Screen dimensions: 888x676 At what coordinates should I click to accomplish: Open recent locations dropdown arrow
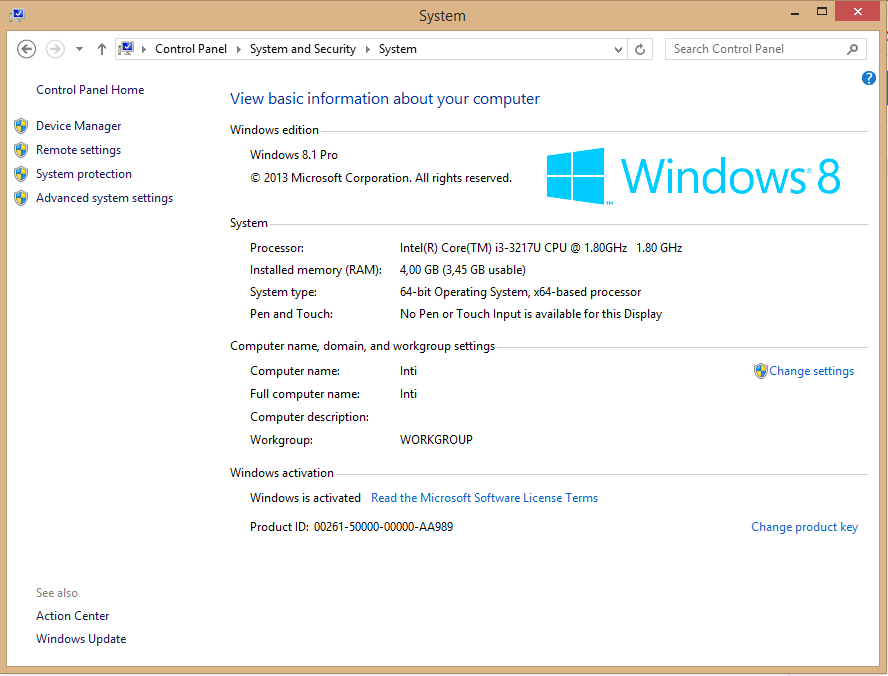tap(79, 49)
